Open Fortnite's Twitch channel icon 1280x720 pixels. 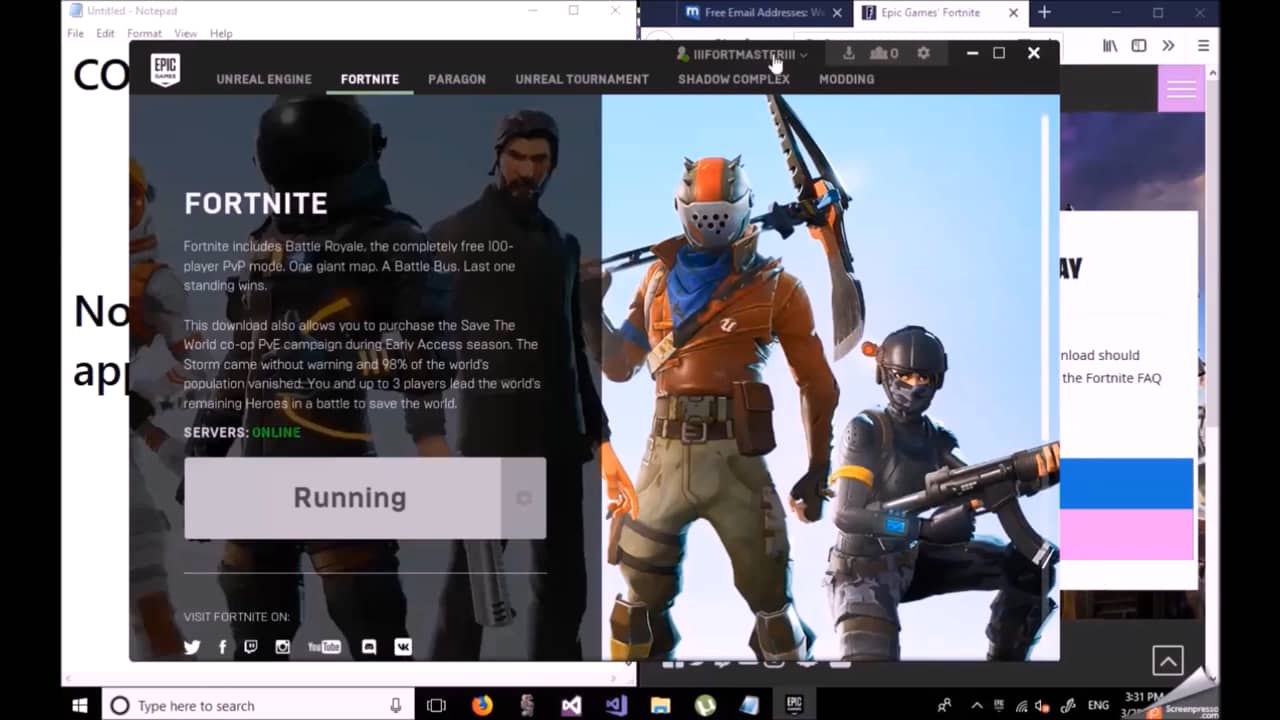click(251, 647)
